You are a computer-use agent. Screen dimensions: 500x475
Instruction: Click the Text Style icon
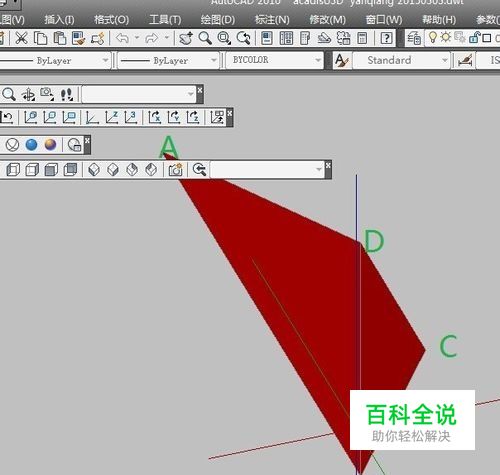click(x=342, y=61)
